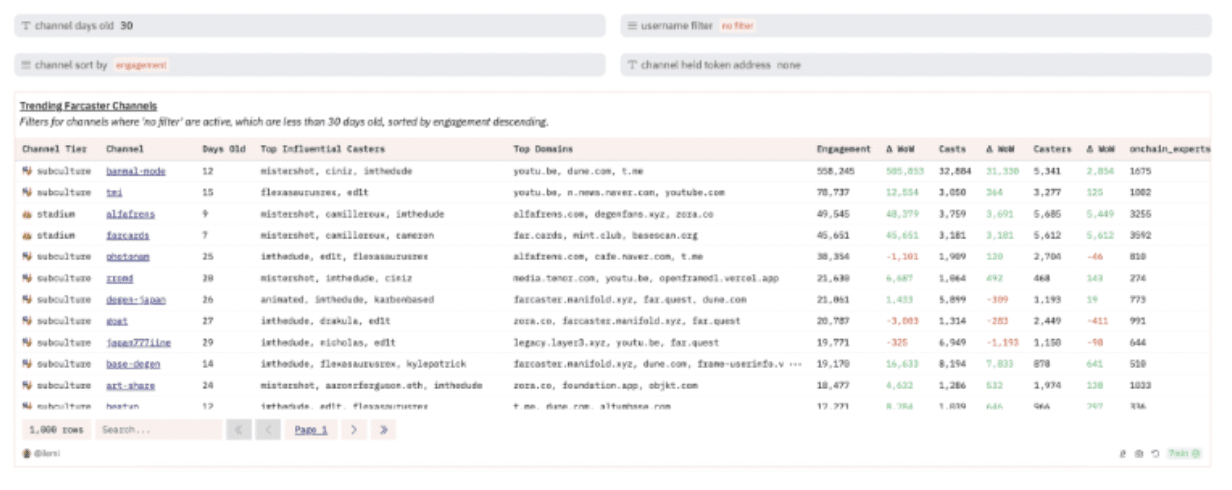Screen dimensions: 1232x490
Task: Click the Page 1 indicator
Action: tap(311, 430)
